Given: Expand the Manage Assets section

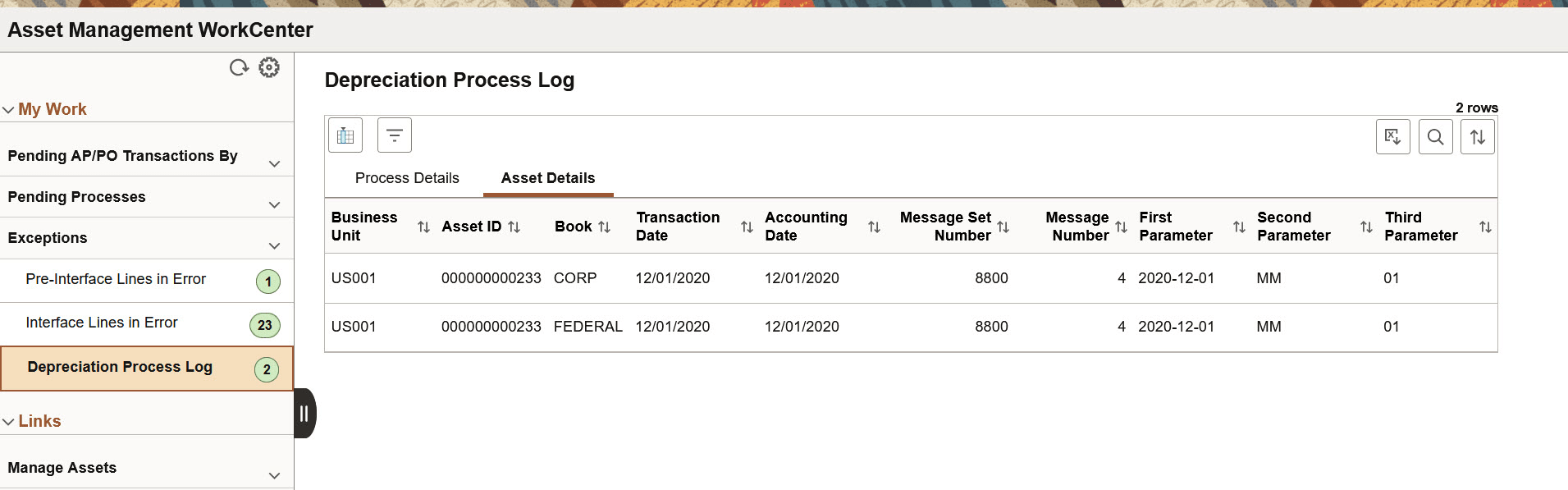Looking at the screenshot, I should (x=275, y=476).
